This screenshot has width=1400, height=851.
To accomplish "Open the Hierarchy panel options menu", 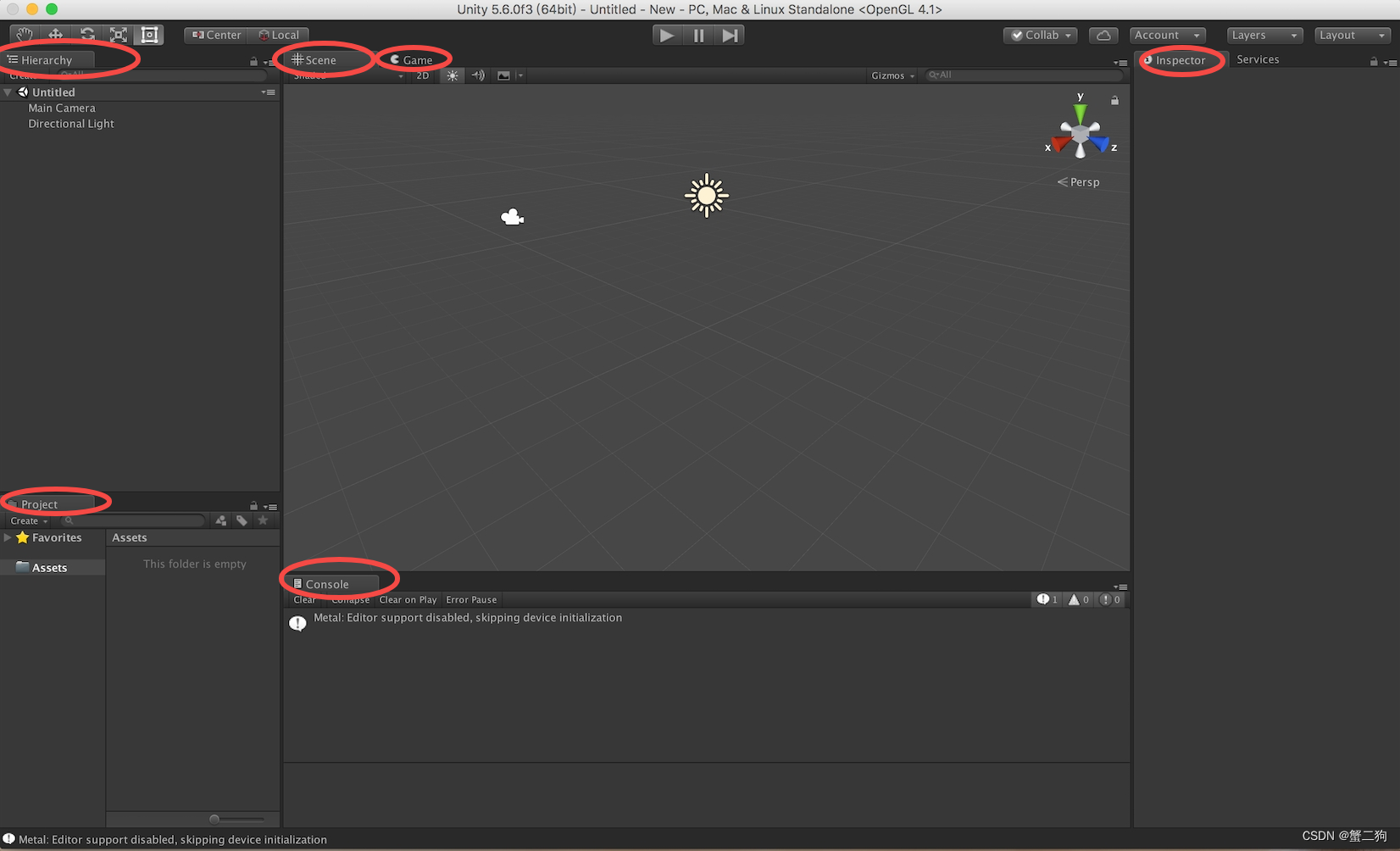I will point(269,62).
